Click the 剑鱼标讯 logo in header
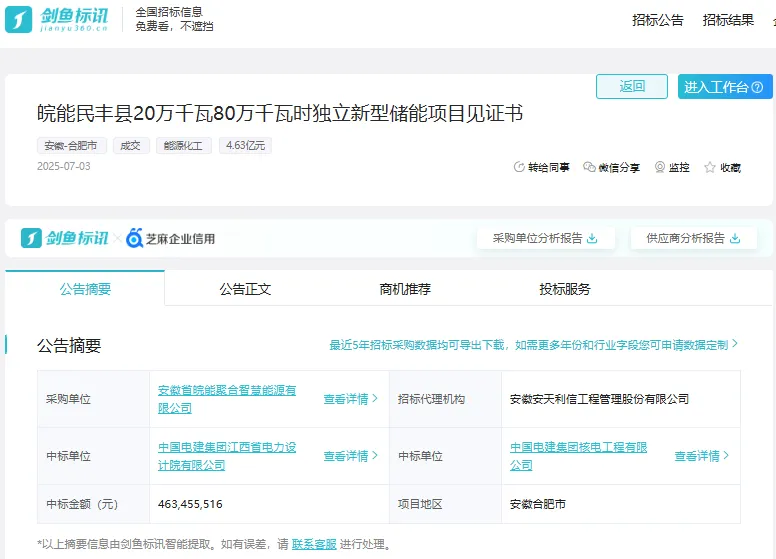The image size is (776, 559). tap(62, 19)
